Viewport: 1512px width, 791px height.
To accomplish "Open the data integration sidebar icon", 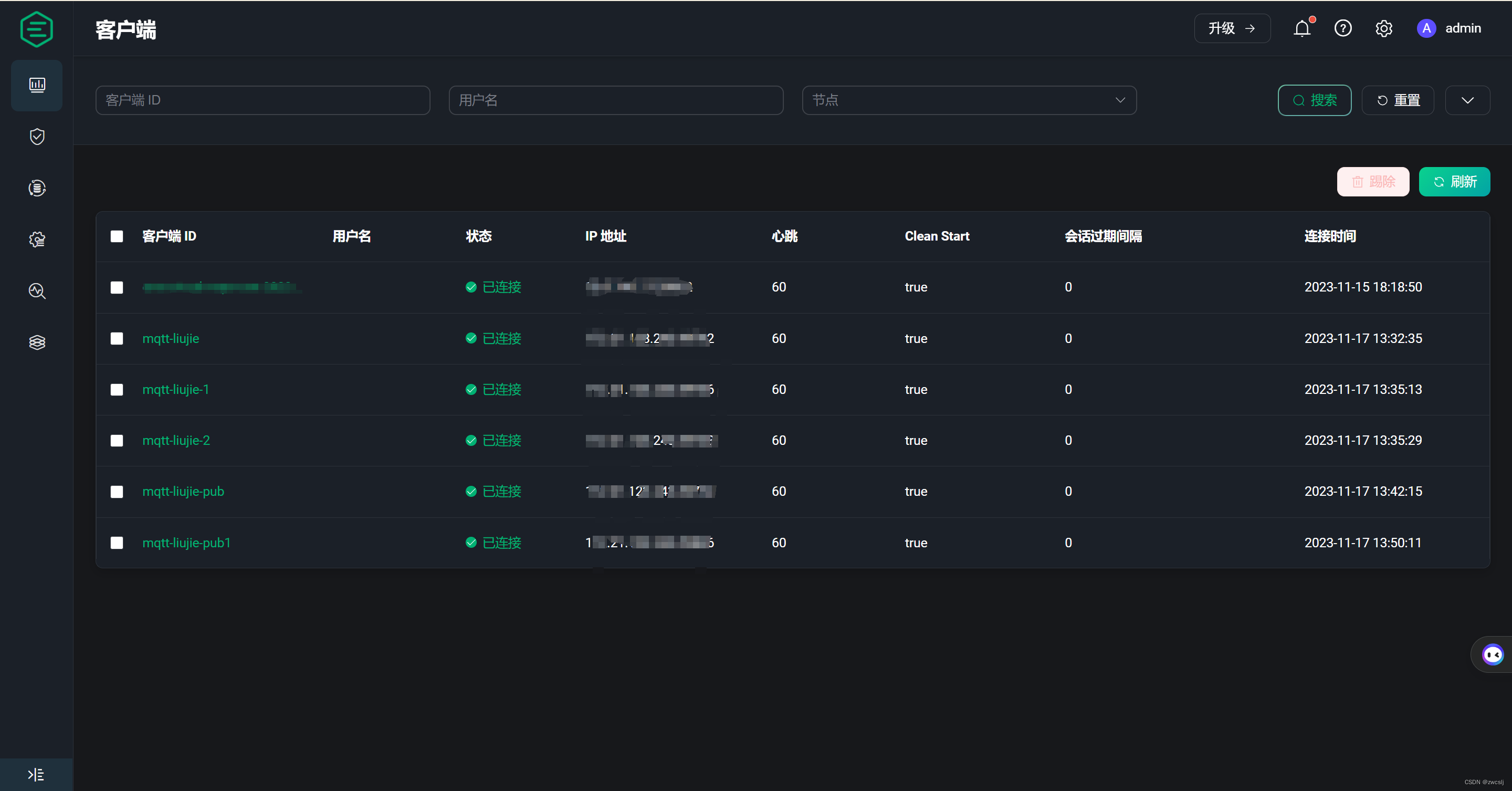I will tap(37, 188).
